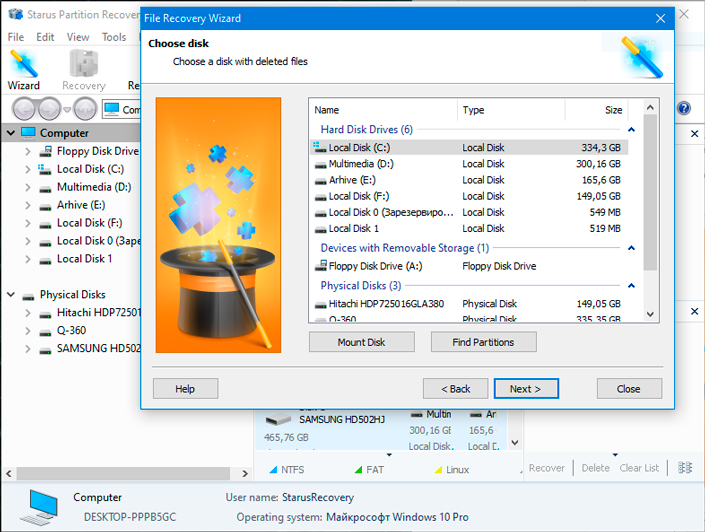Go forward with the navigation arrow
Viewport: 705px width, 532px height.
coord(49,109)
